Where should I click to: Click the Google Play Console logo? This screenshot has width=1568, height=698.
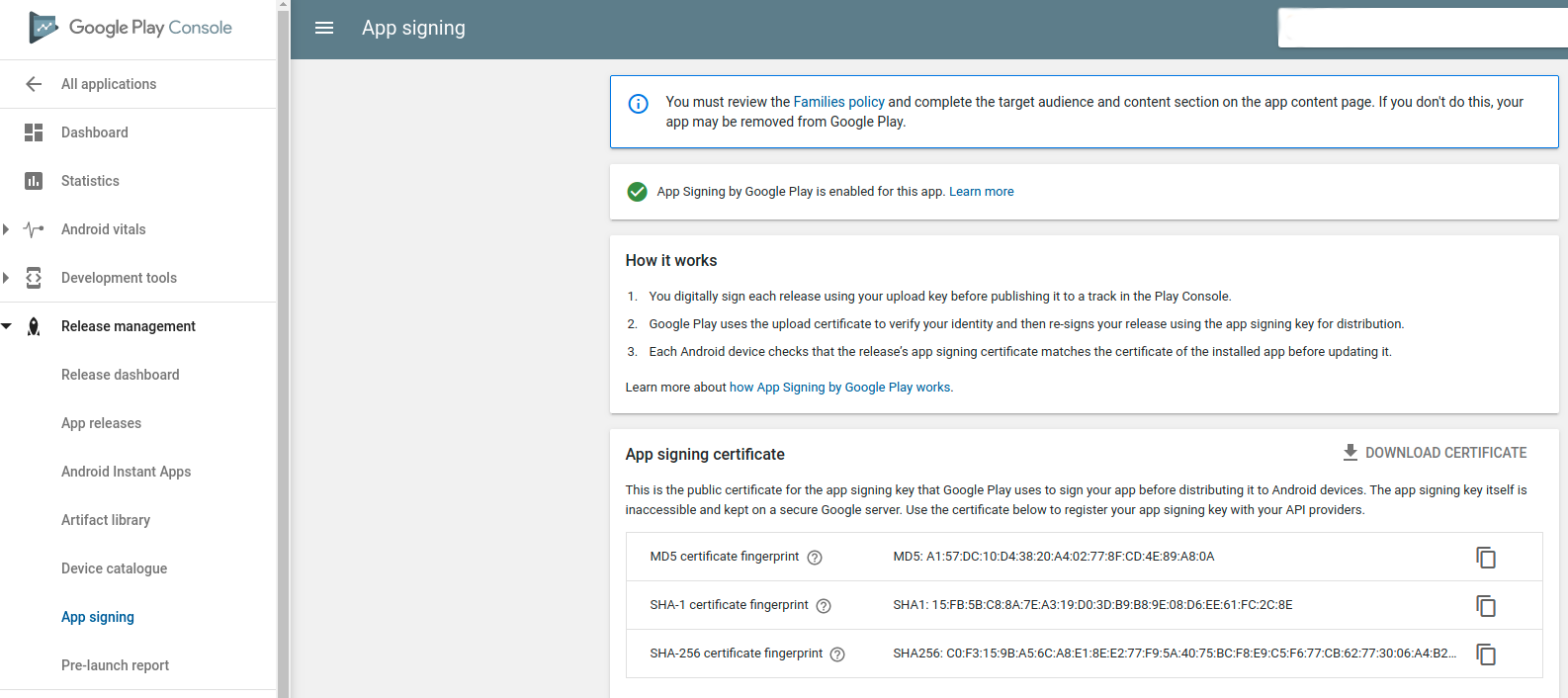click(x=131, y=28)
